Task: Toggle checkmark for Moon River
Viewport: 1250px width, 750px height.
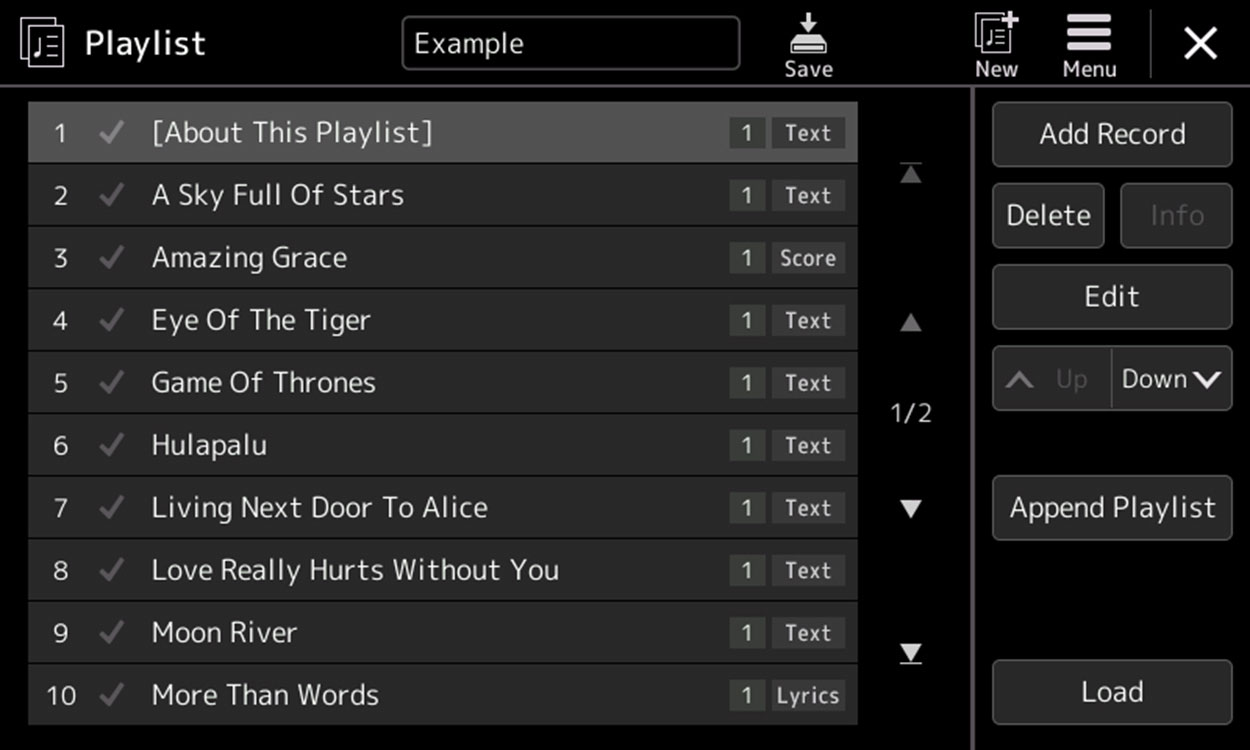Action: 112,632
